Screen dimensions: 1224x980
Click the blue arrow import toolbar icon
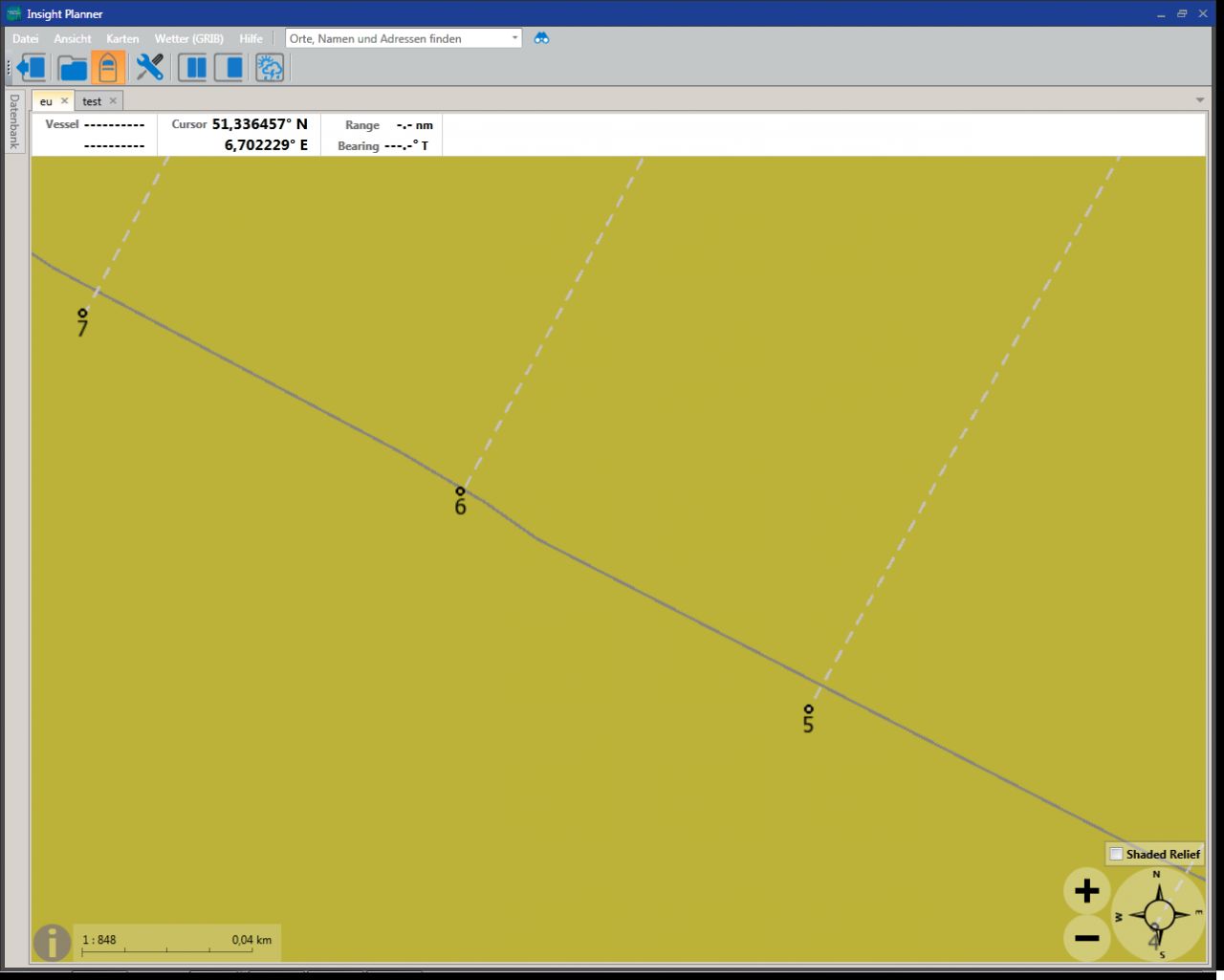point(33,68)
